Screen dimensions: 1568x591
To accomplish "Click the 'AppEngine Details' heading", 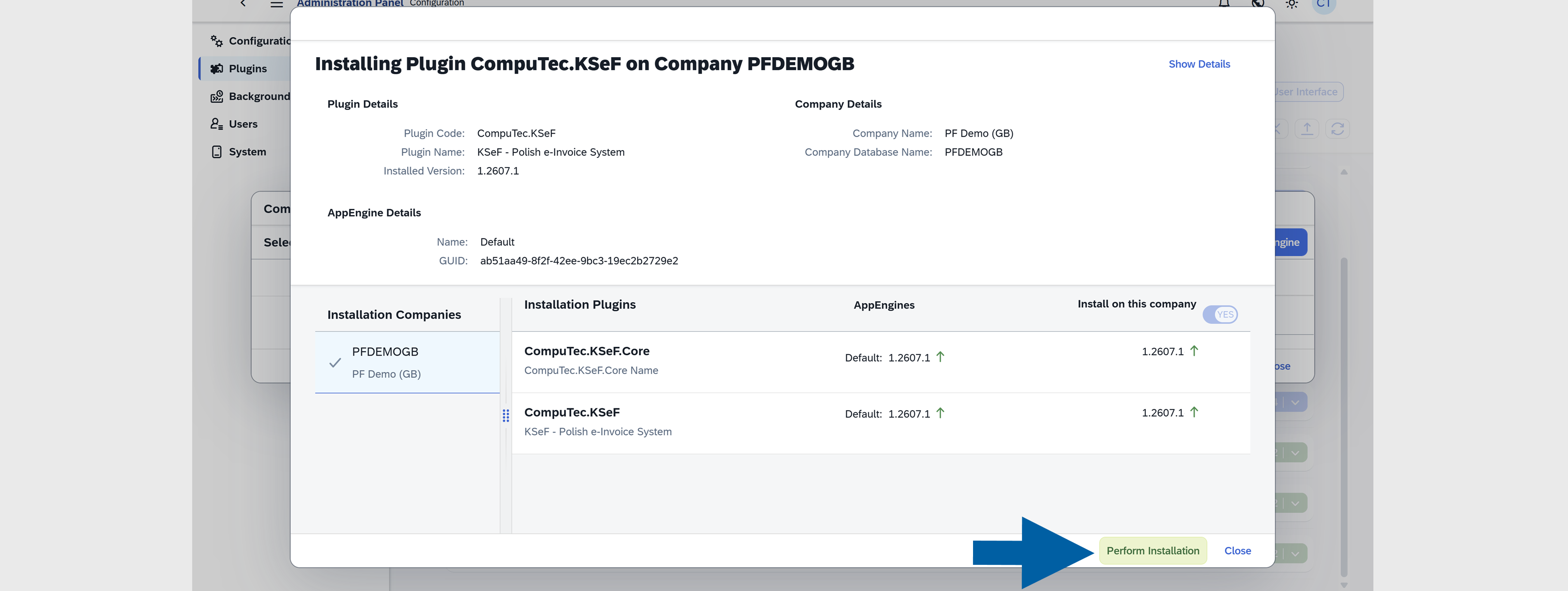I will 374,213.
